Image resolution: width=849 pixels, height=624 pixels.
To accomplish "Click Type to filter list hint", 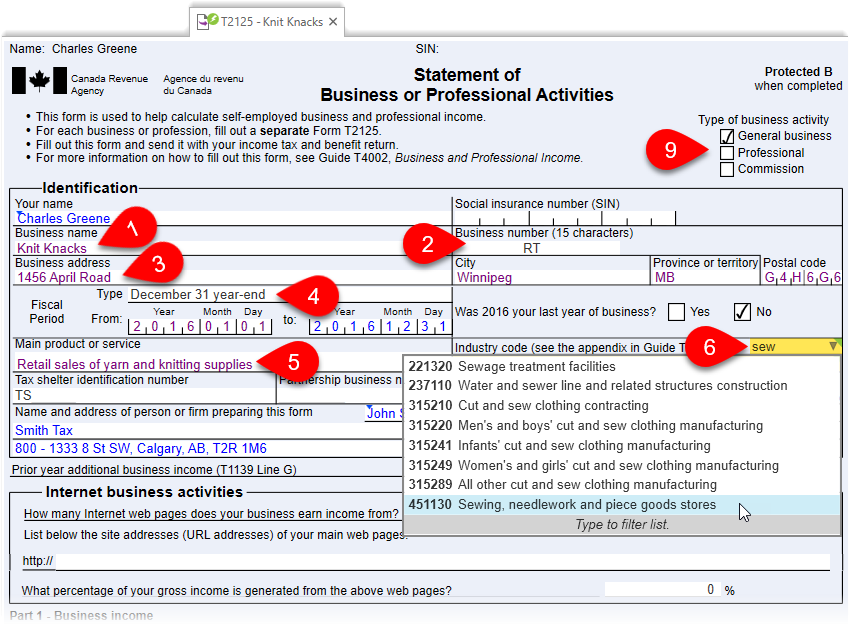I will 622,524.
